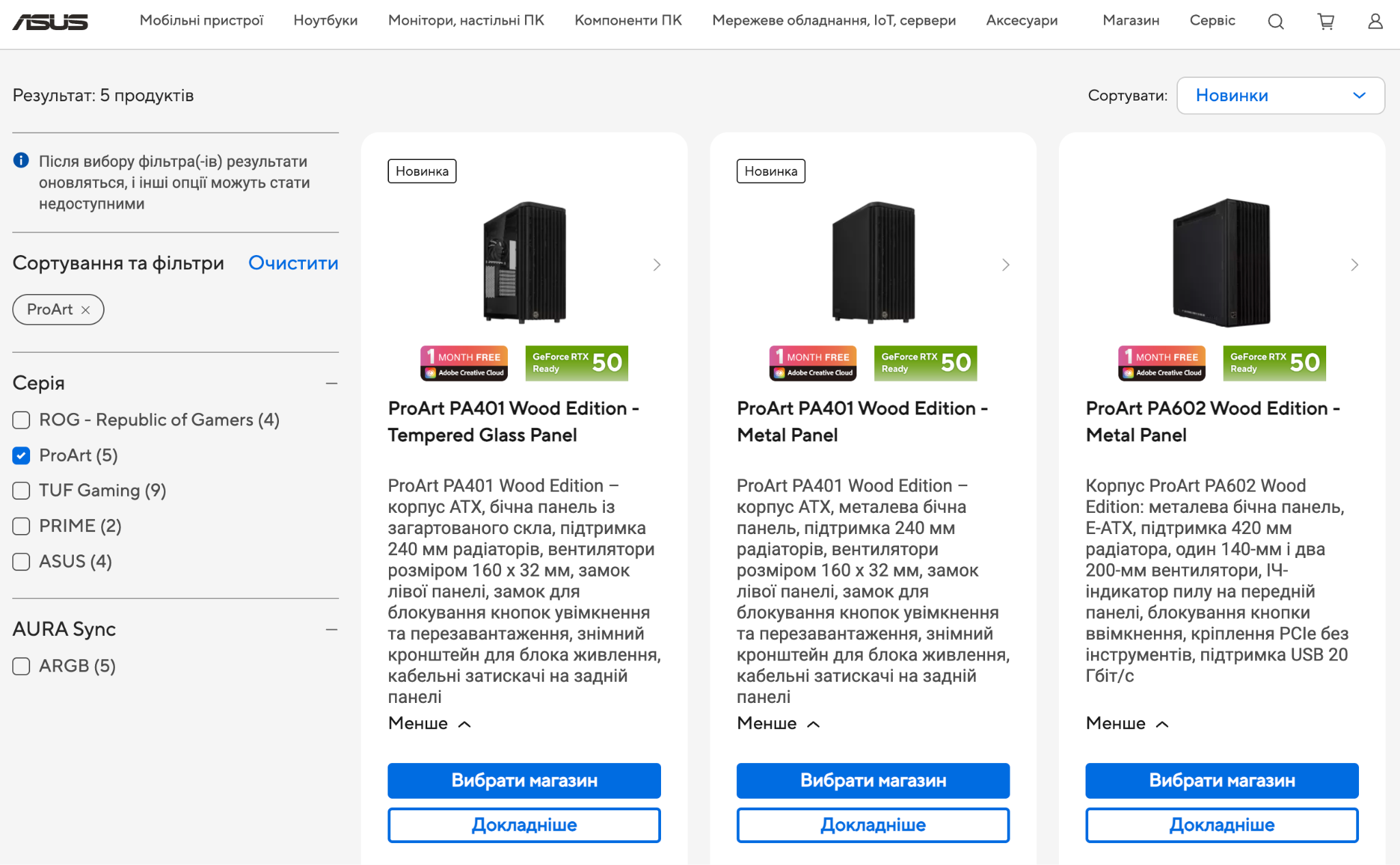The image size is (1400, 865).
Task: Click Adobe Creative Cloud badge on PA401 Tempered Glass
Action: (x=464, y=363)
